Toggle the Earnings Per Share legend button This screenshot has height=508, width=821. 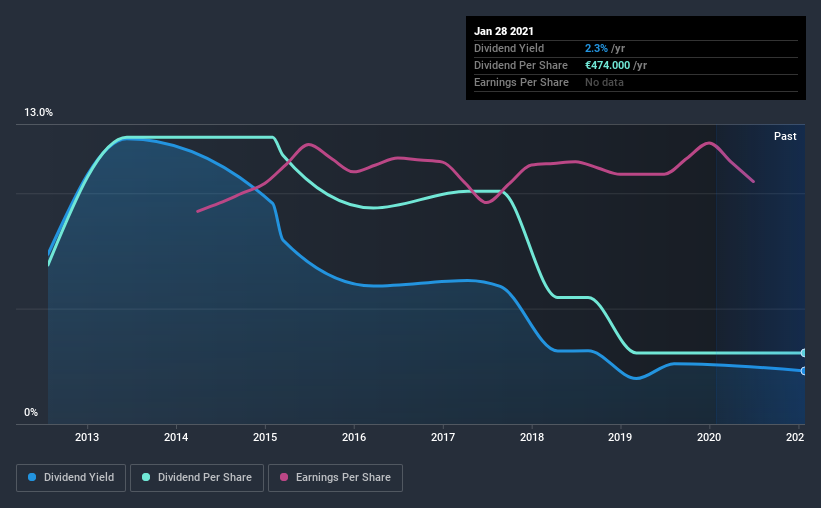click(x=335, y=478)
